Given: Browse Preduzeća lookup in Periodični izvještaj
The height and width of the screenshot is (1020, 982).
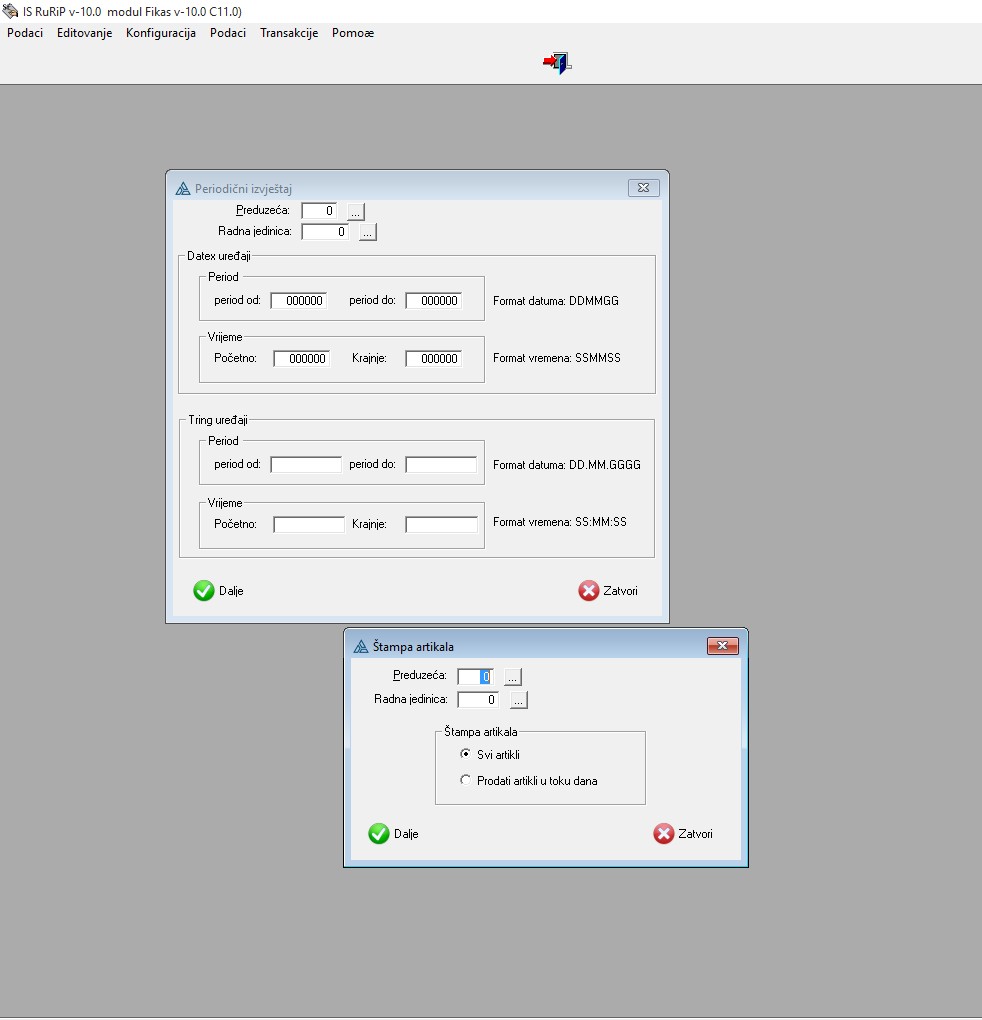Looking at the screenshot, I should coord(356,211).
